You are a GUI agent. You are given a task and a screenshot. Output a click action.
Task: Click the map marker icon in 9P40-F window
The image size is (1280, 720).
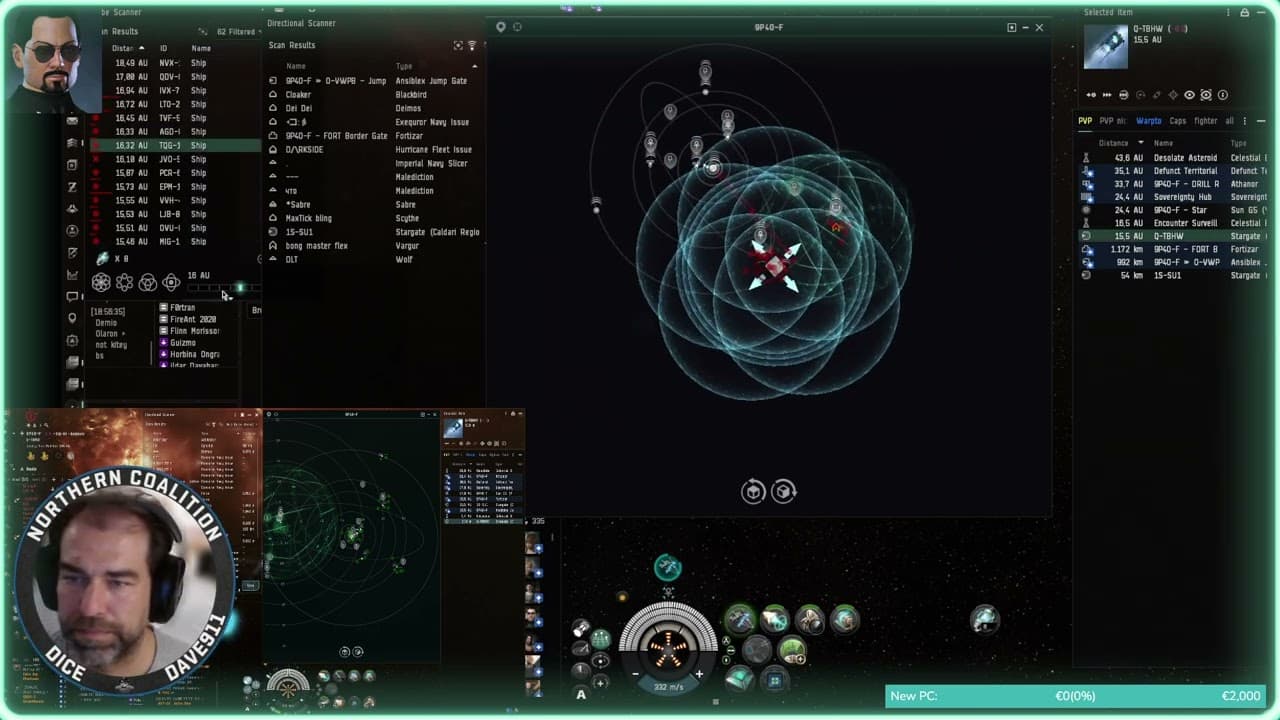click(x=501, y=27)
